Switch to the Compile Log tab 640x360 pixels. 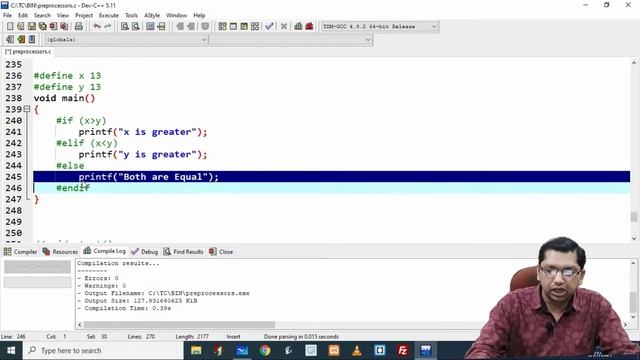coord(104,251)
